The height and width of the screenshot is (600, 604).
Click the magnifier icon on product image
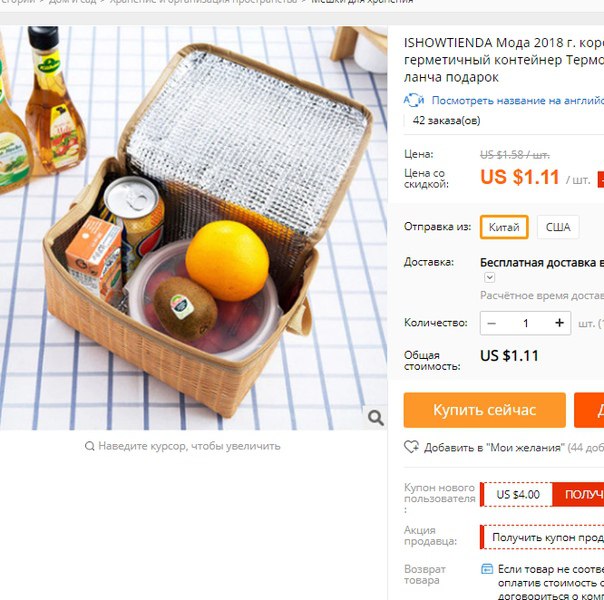point(376,417)
